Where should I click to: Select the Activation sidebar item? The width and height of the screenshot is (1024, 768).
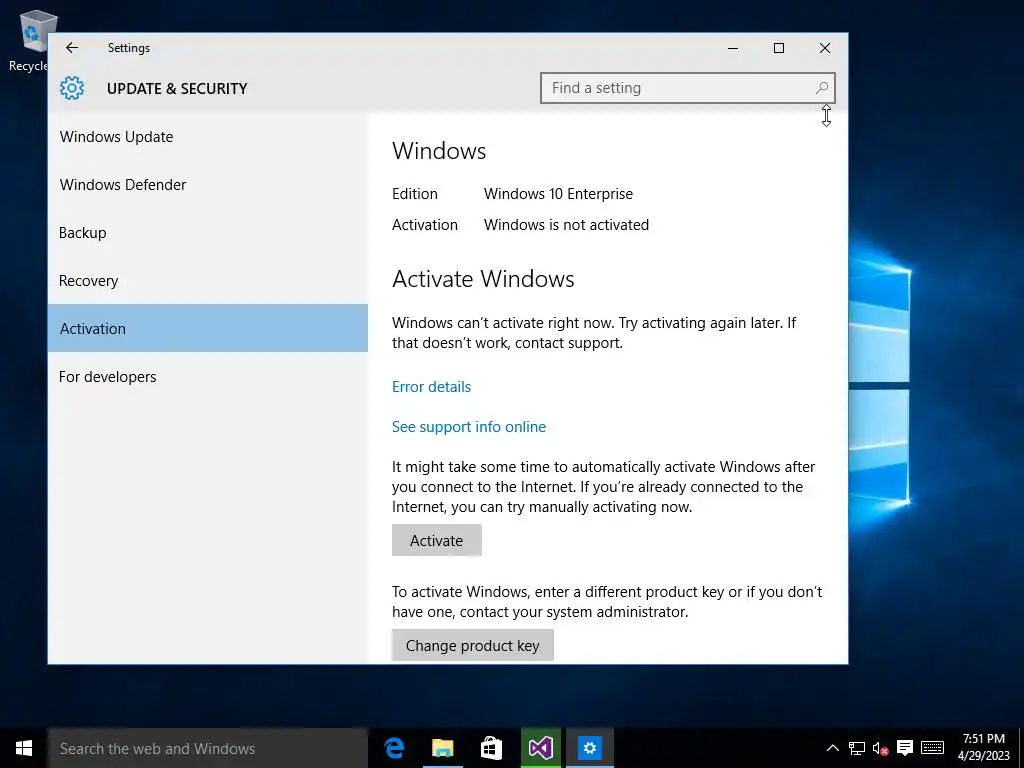click(208, 328)
